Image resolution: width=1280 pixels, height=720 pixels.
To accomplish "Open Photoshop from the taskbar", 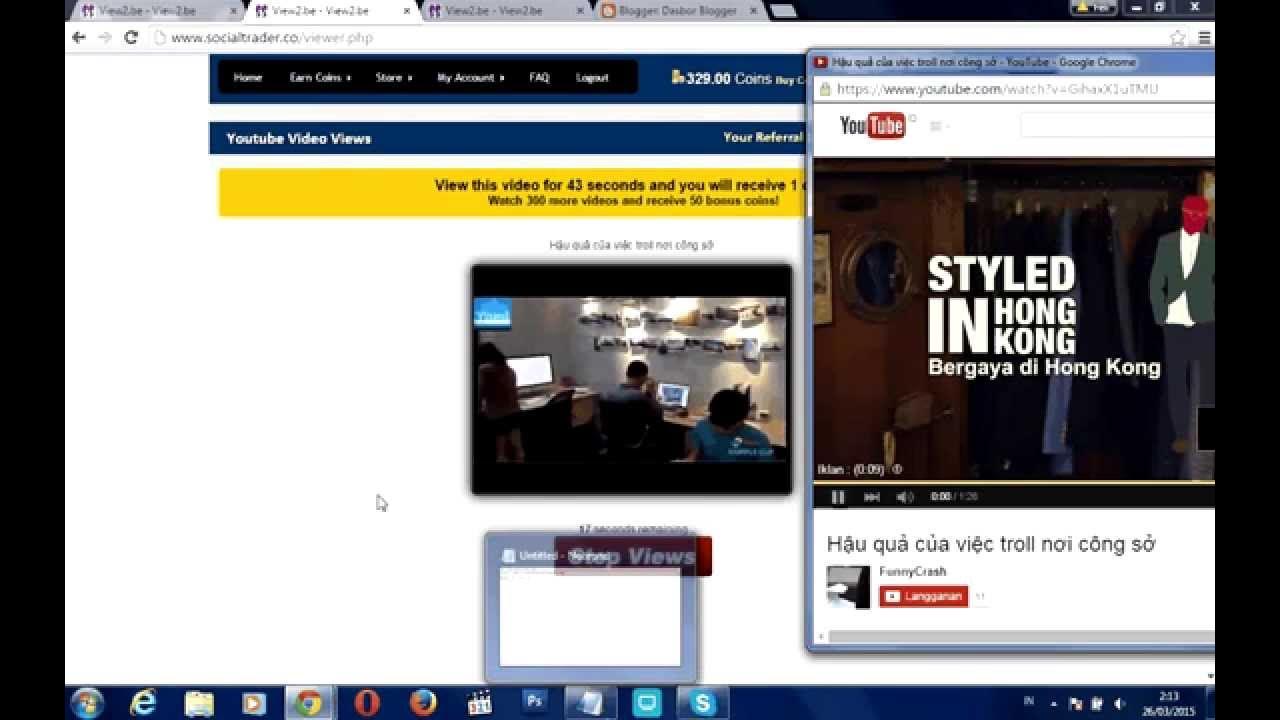I will click(535, 703).
